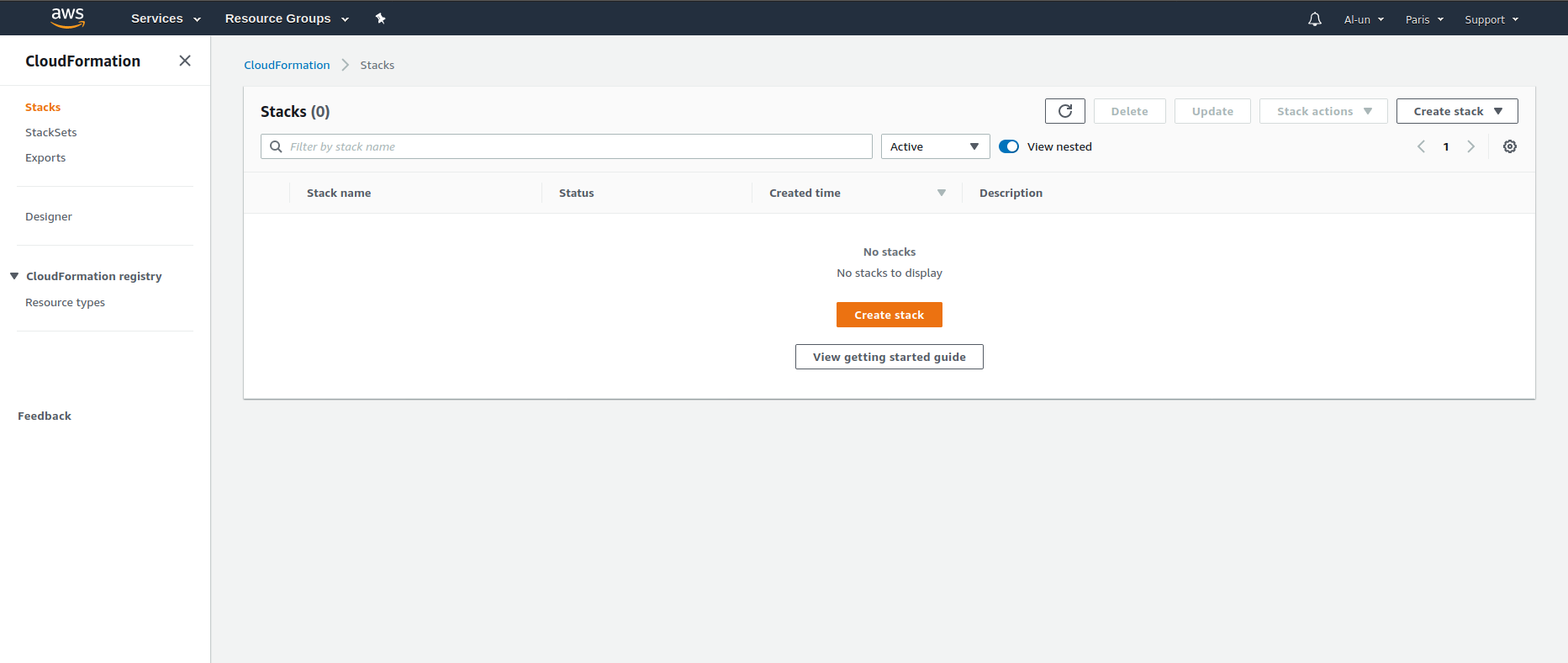Click Feedback in the sidebar
Image resolution: width=1568 pixels, height=663 pixels.
(x=45, y=416)
